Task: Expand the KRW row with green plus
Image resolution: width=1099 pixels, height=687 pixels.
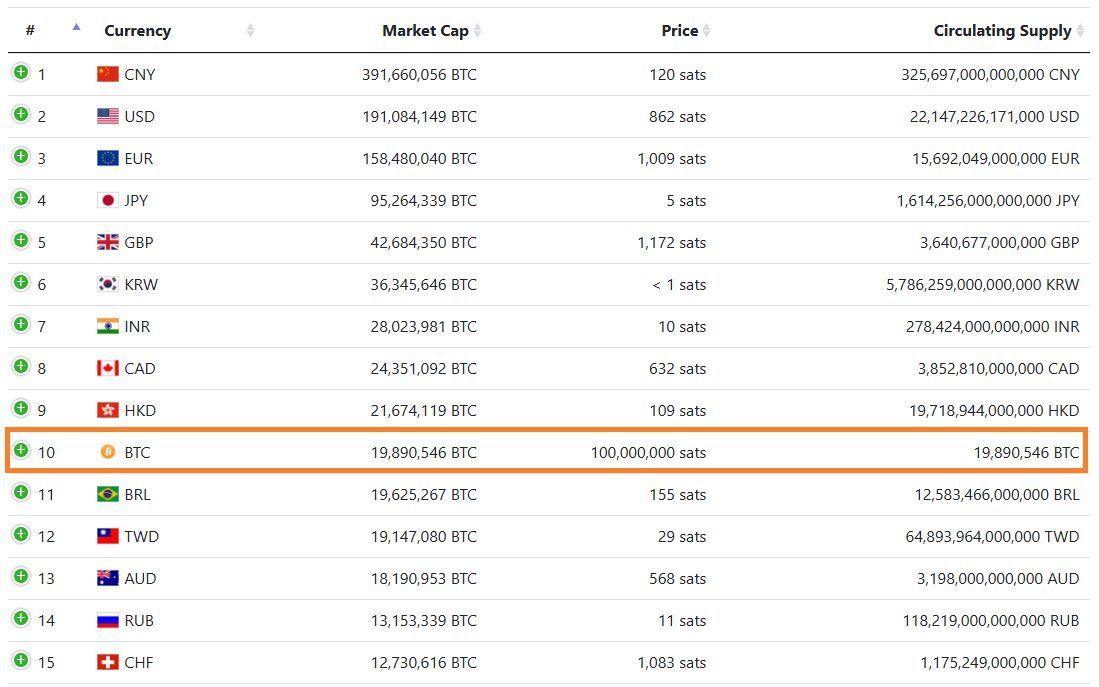Action: pyautogui.click(x=21, y=283)
